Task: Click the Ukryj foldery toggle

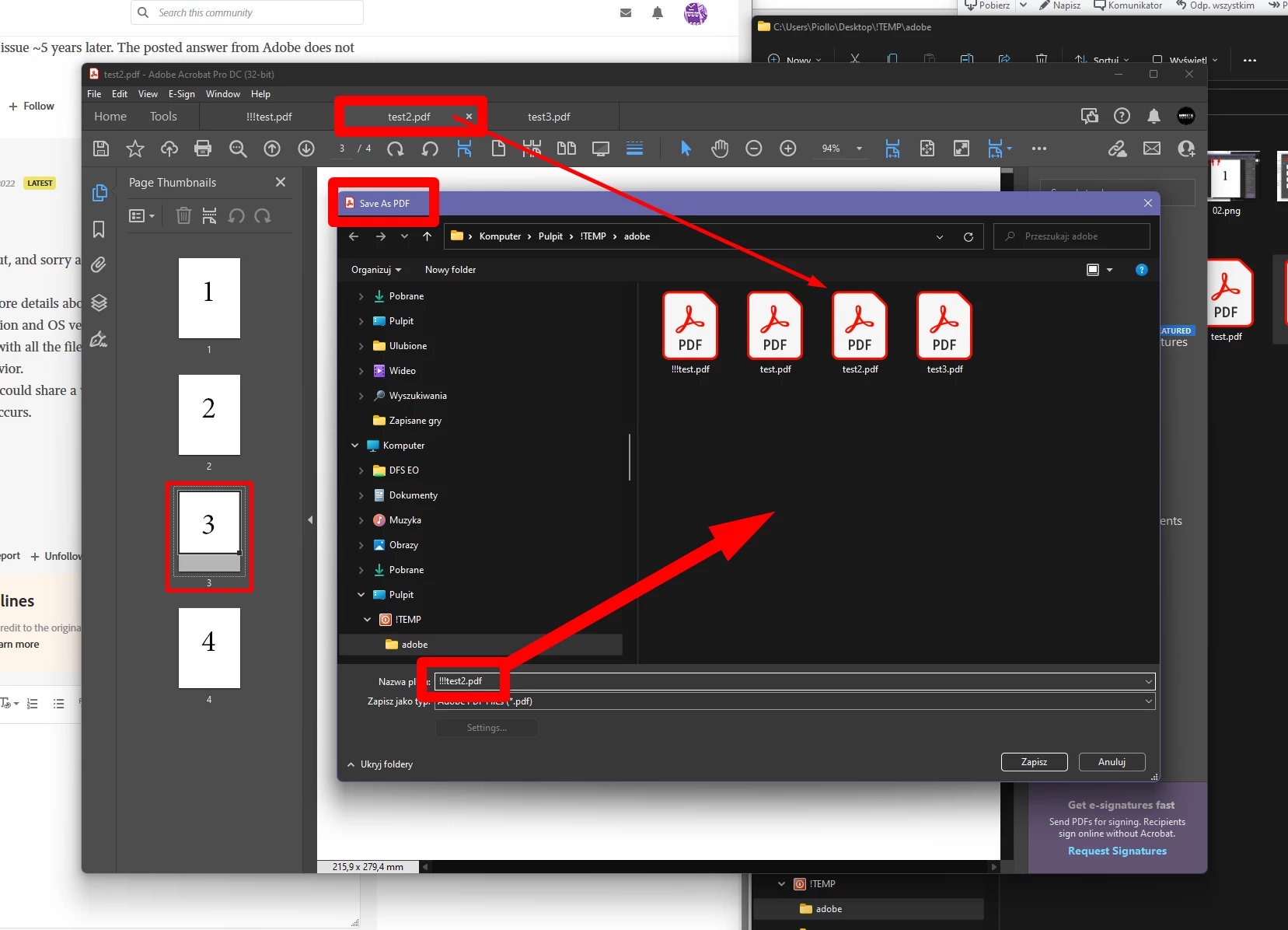Action: click(380, 764)
